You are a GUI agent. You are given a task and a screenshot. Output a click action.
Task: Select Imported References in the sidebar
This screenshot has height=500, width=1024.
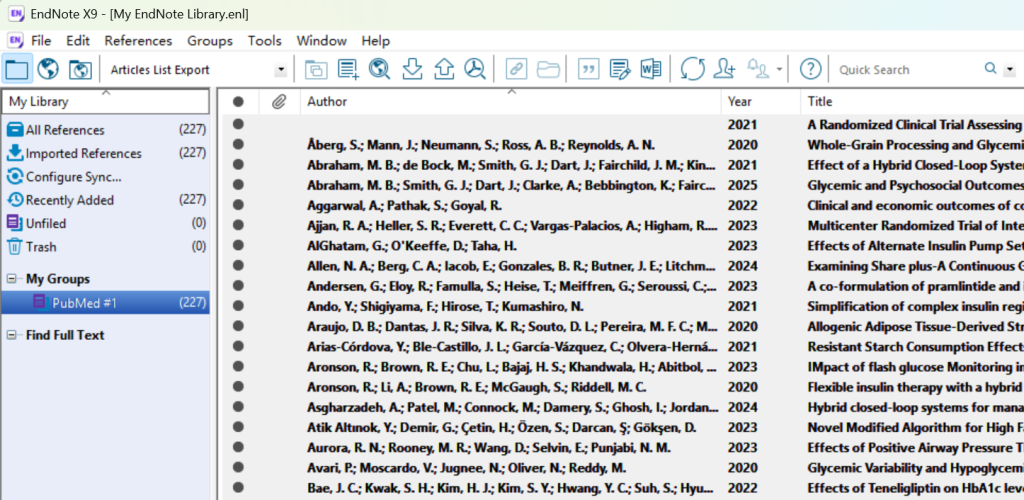point(83,153)
